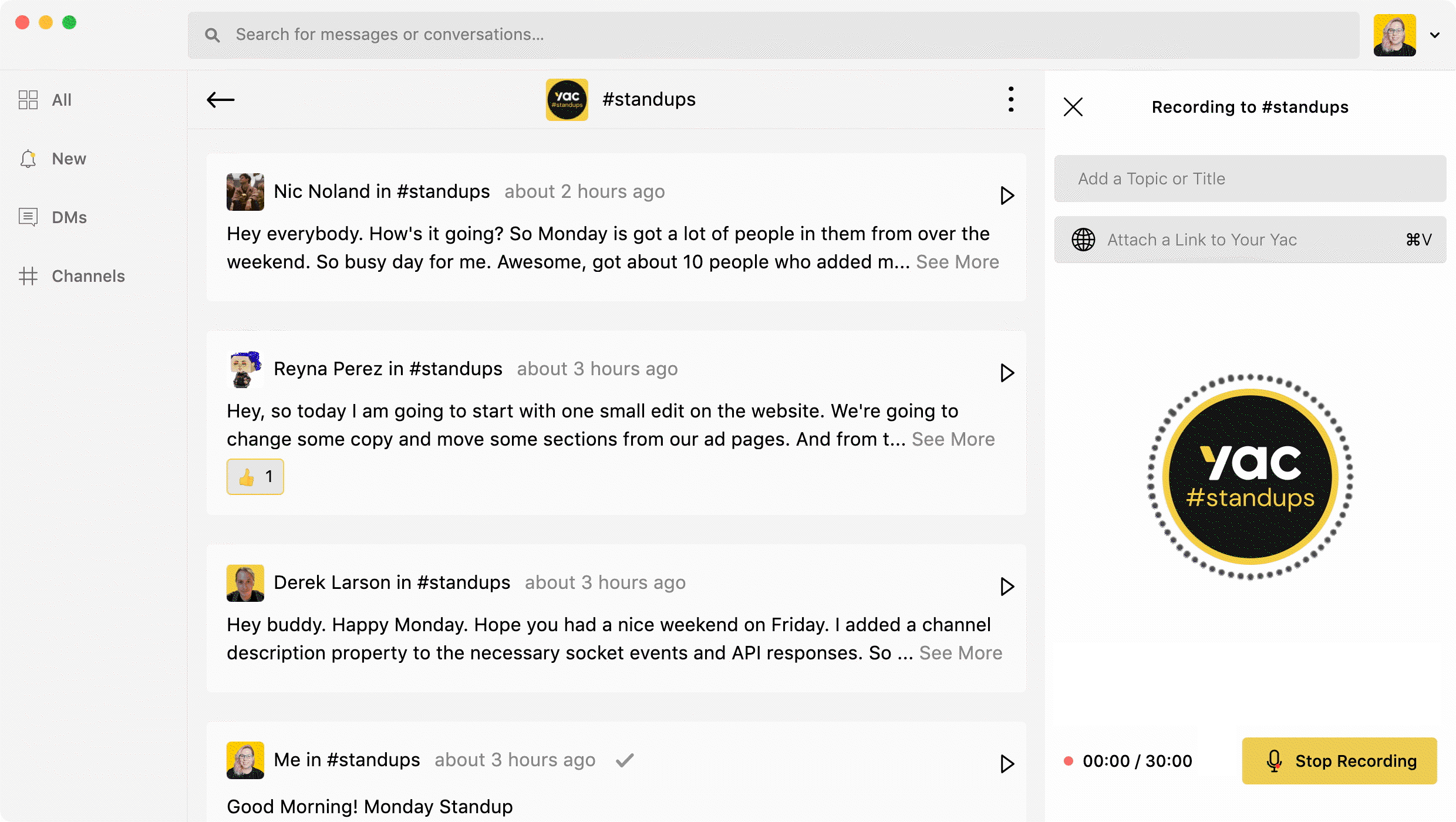This screenshot has width=1456, height=822.
Task: Click the globe icon in Attach a Link field
Action: [x=1083, y=240]
